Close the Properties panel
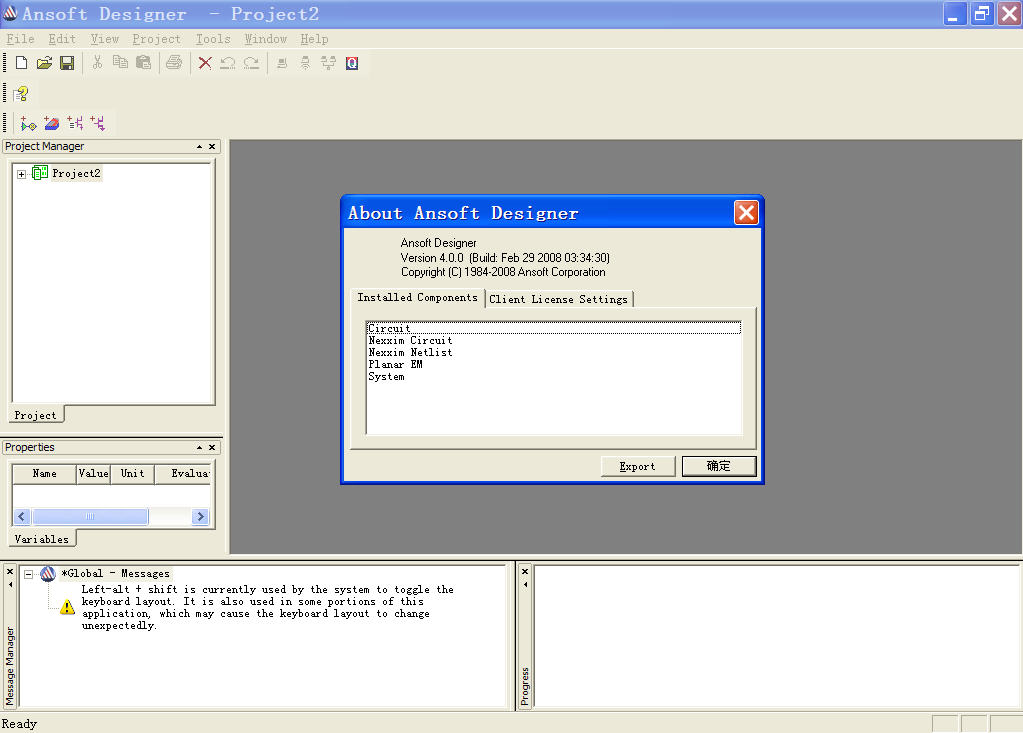The width and height of the screenshot is (1023, 733). [212, 447]
